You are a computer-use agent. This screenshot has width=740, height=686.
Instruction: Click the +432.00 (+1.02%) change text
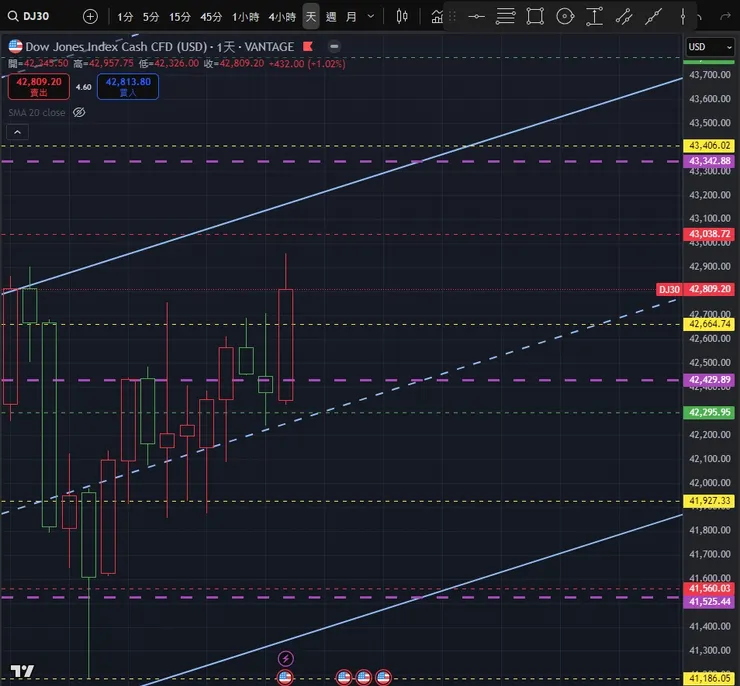click(x=307, y=64)
